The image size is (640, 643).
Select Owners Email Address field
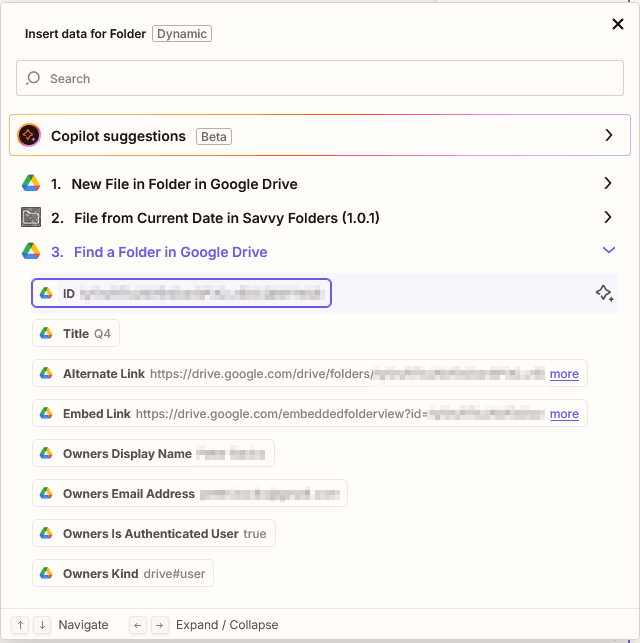click(x=190, y=493)
